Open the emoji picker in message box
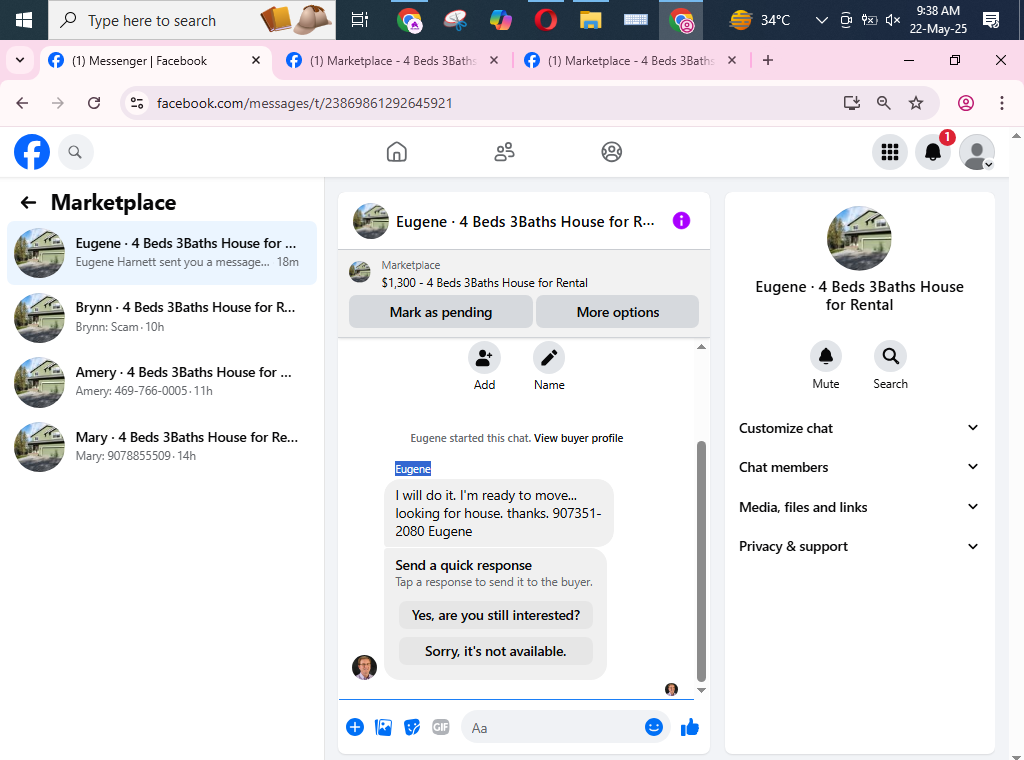 653,727
